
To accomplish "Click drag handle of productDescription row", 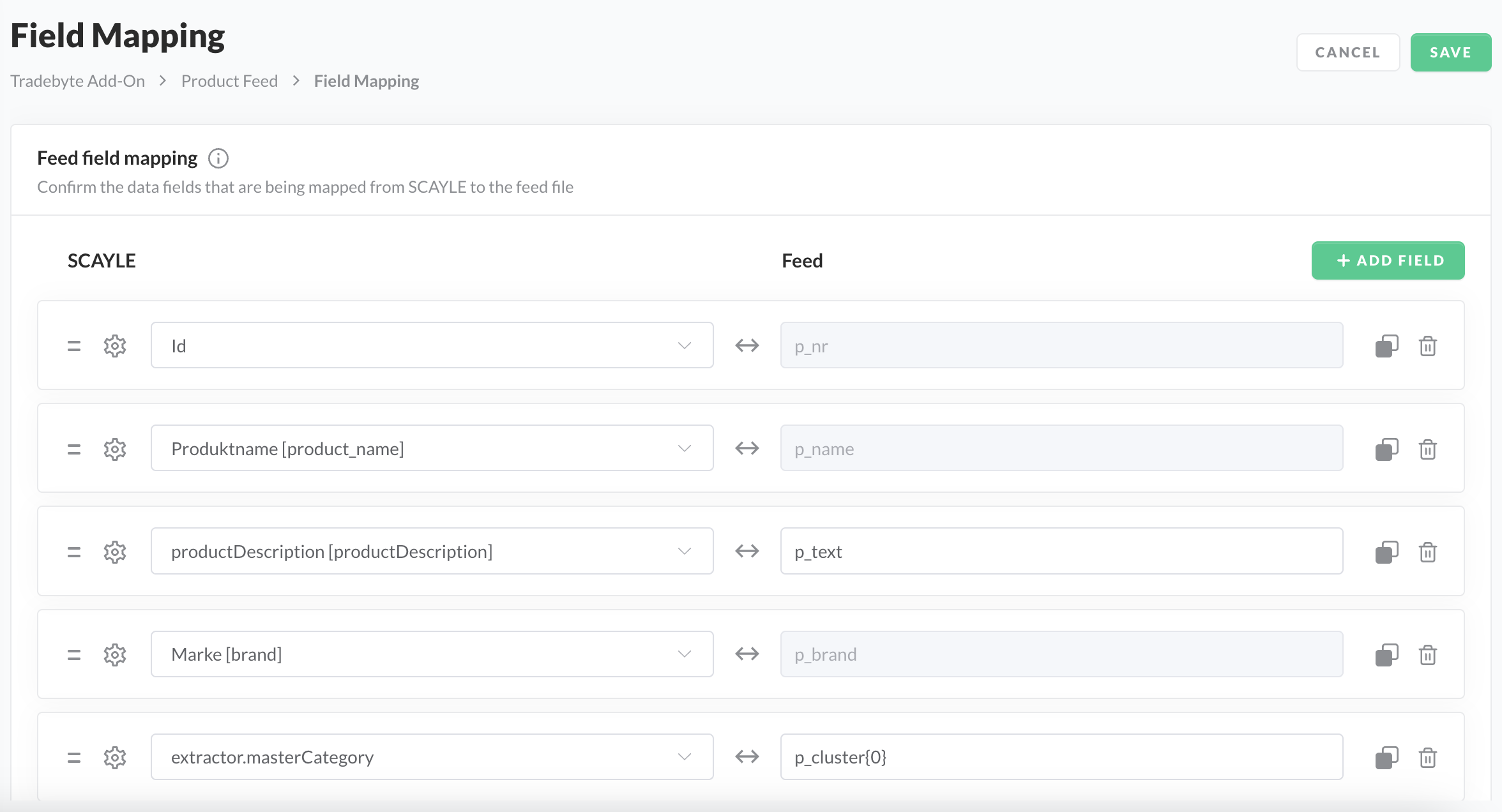I will tap(74, 552).
